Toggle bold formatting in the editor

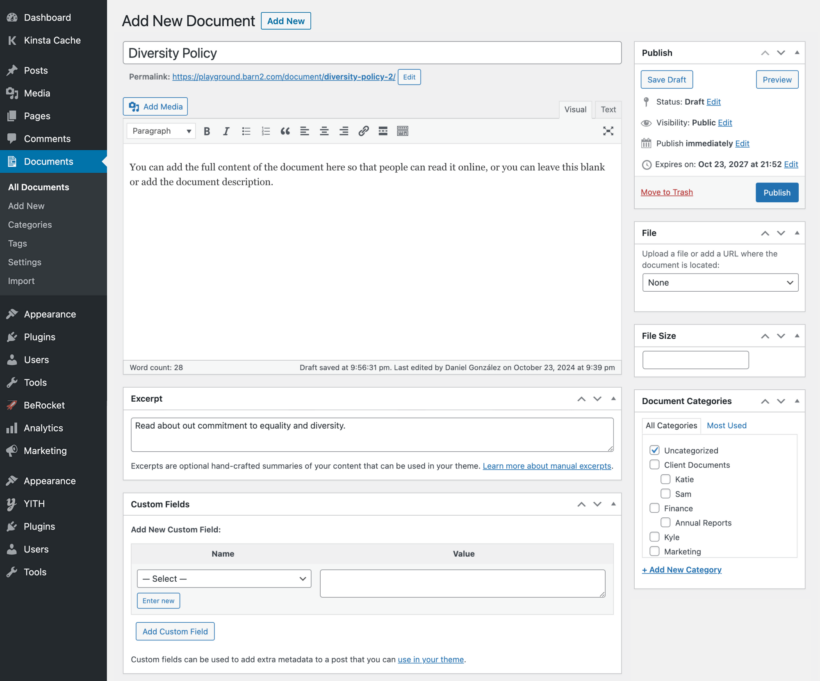[x=207, y=131]
